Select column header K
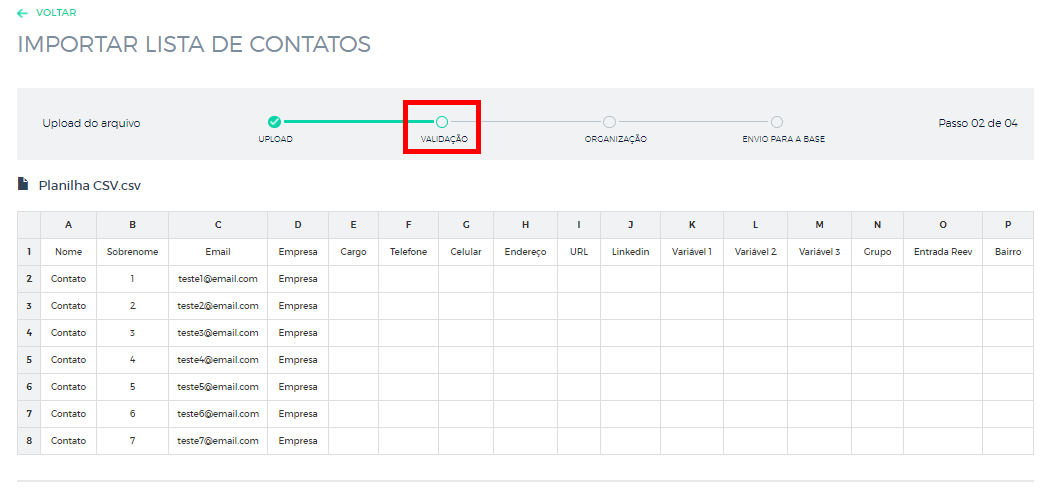 692,225
